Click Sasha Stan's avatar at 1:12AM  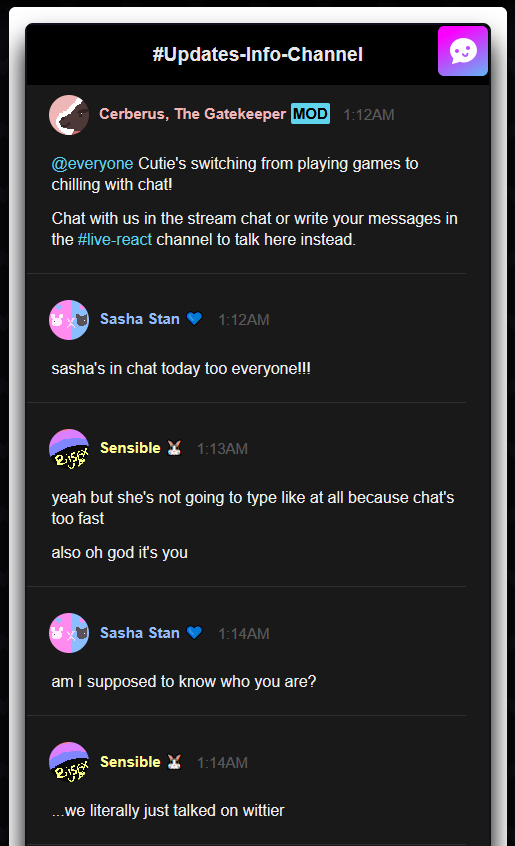coord(69,320)
